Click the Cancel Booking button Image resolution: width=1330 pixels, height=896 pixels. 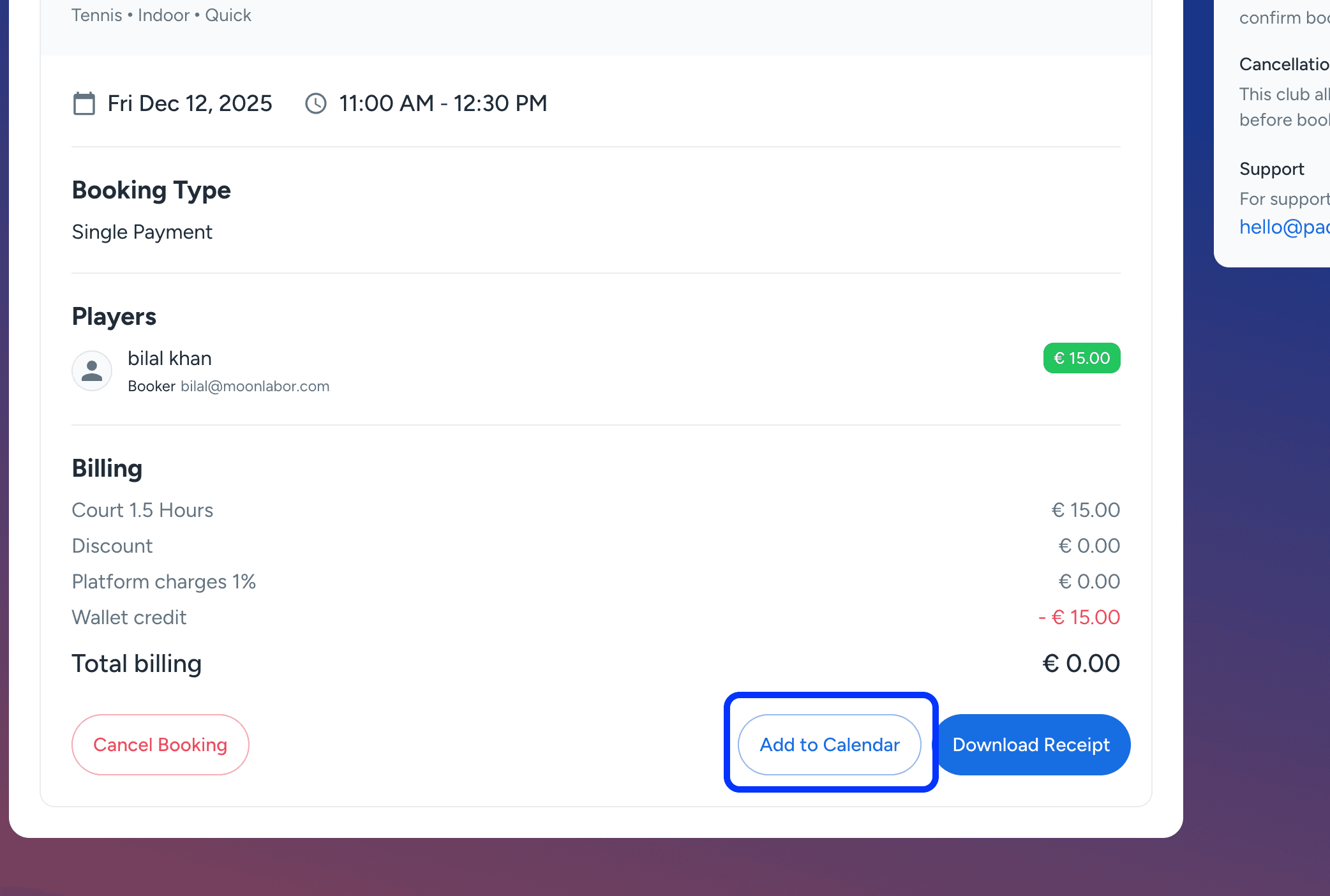[160, 745]
